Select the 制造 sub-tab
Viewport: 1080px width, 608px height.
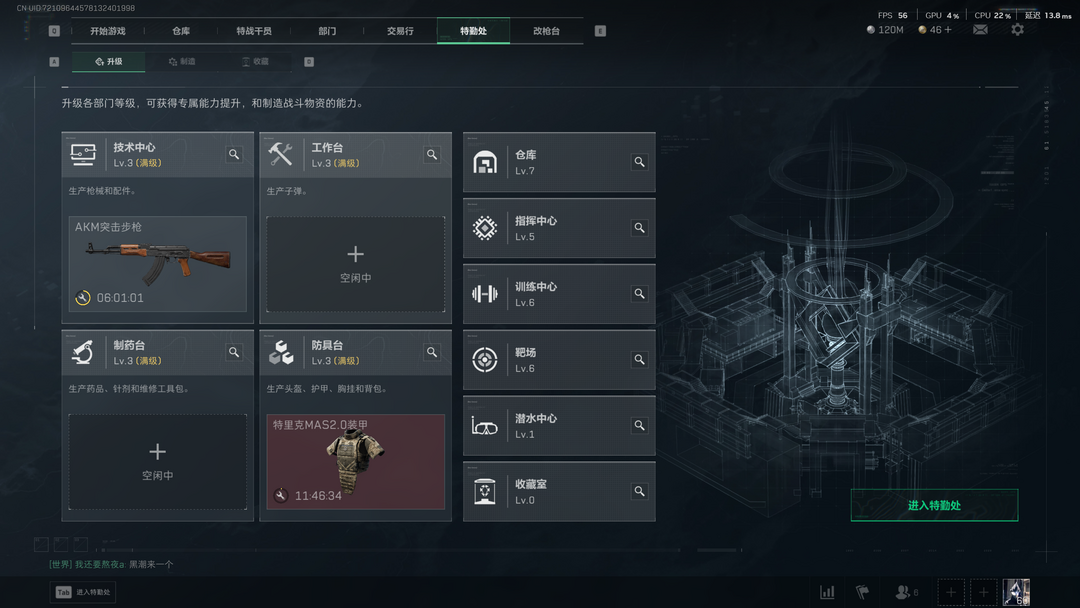point(183,61)
